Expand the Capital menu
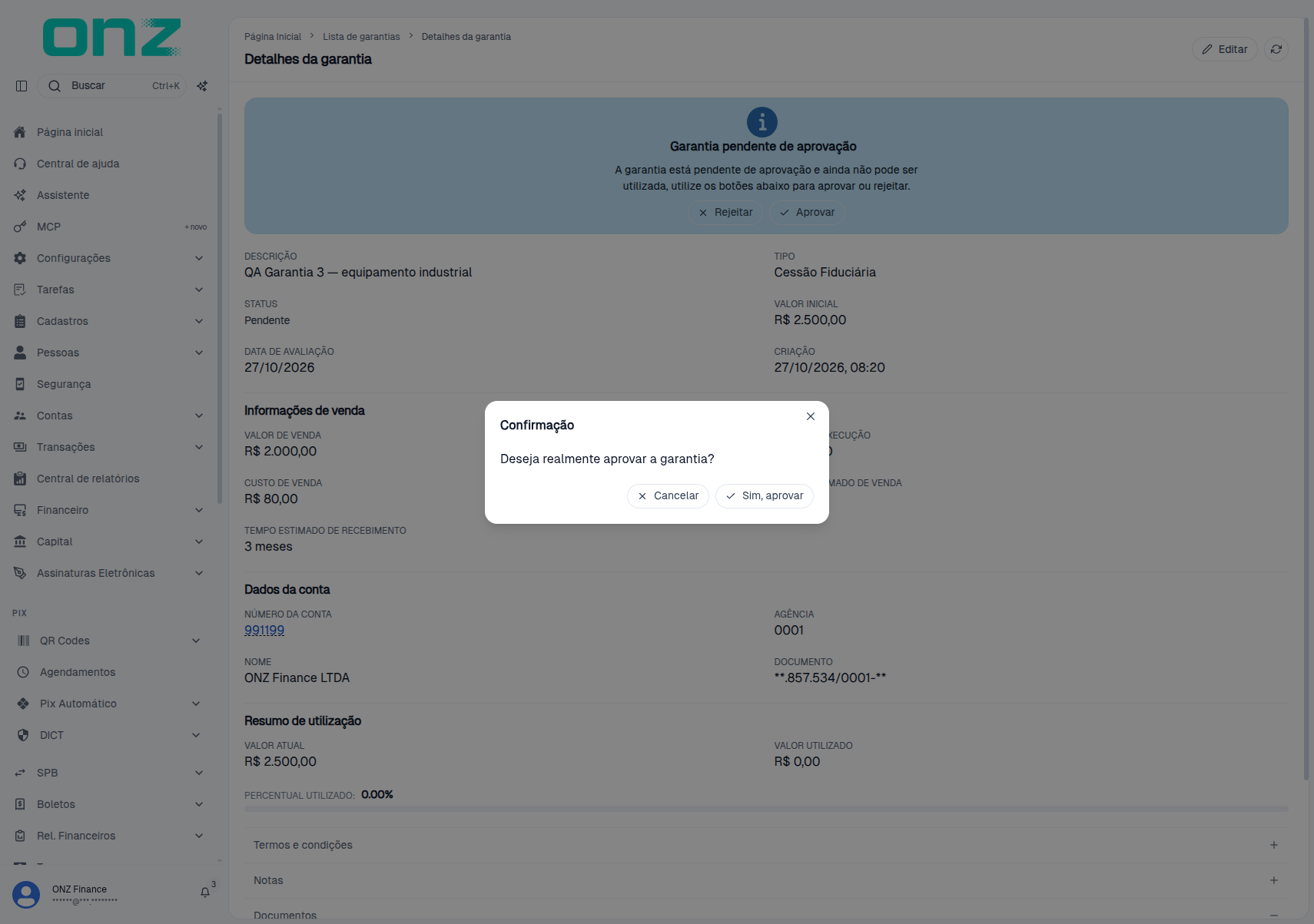 coord(110,541)
